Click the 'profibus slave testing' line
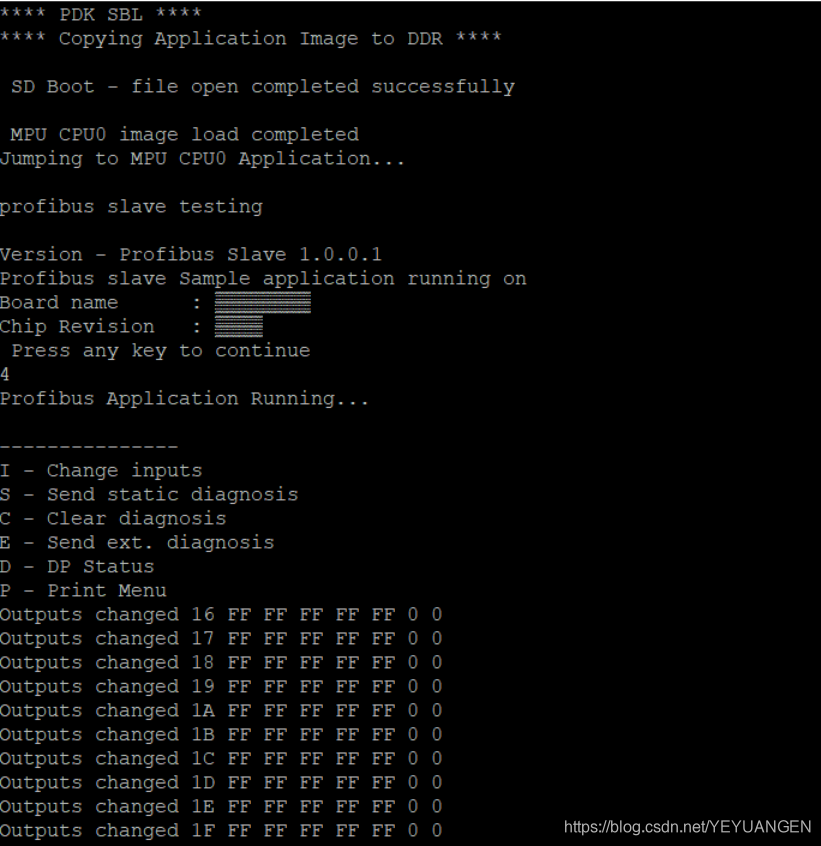Screen dimensions: 821x846 coord(131,206)
